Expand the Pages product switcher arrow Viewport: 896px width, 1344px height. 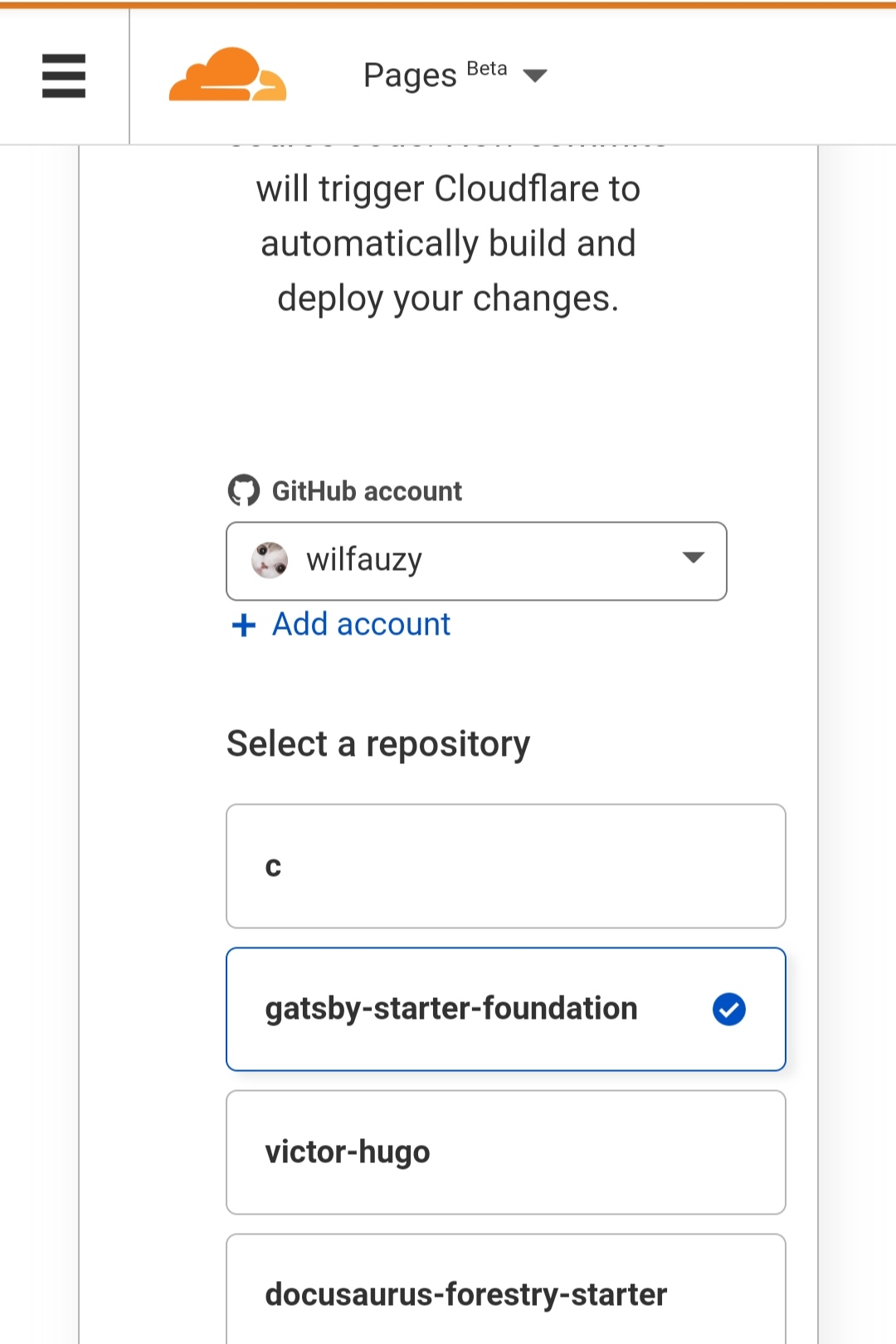(x=535, y=76)
